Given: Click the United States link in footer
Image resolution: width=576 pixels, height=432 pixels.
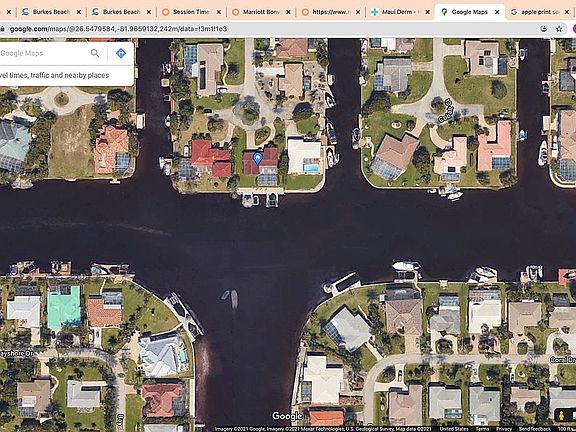Looking at the screenshot, I should point(454,429).
